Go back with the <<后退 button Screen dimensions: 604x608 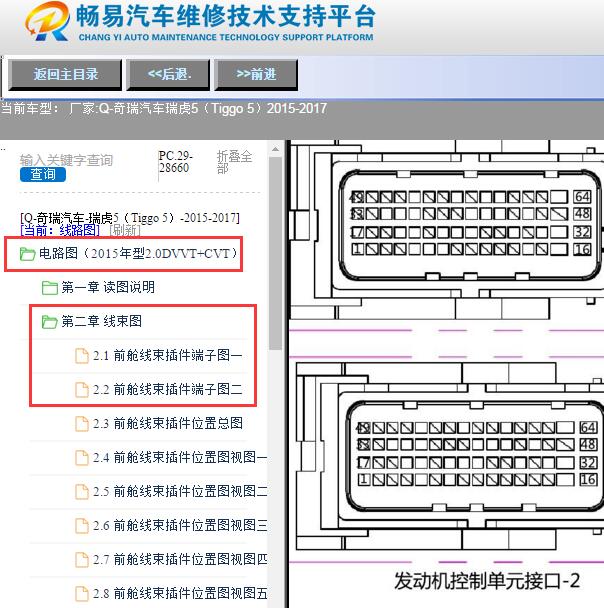pos(168,74)
